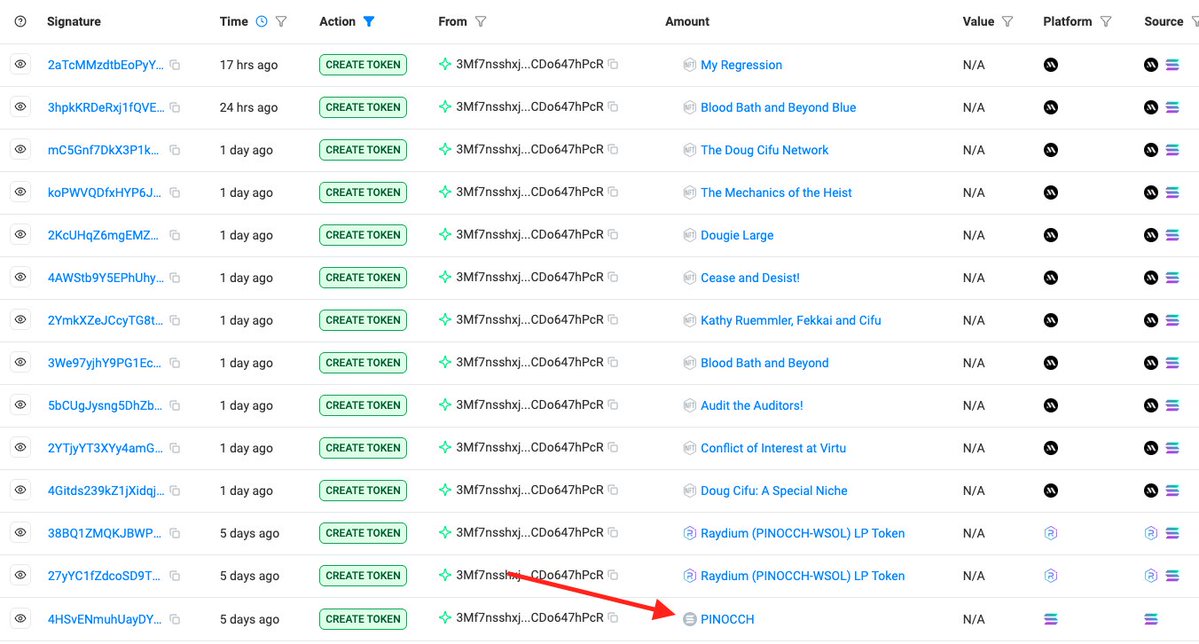
Task: Toggle eye icon for mC5Gnf7DkX3P1k row
Action: coord(21,149)
